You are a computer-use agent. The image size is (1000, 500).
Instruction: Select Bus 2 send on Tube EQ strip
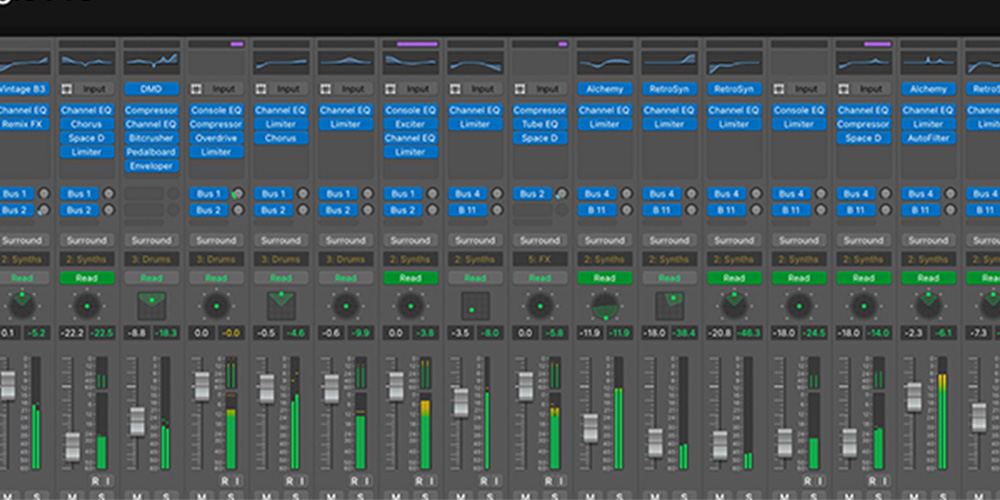point(532,194)
